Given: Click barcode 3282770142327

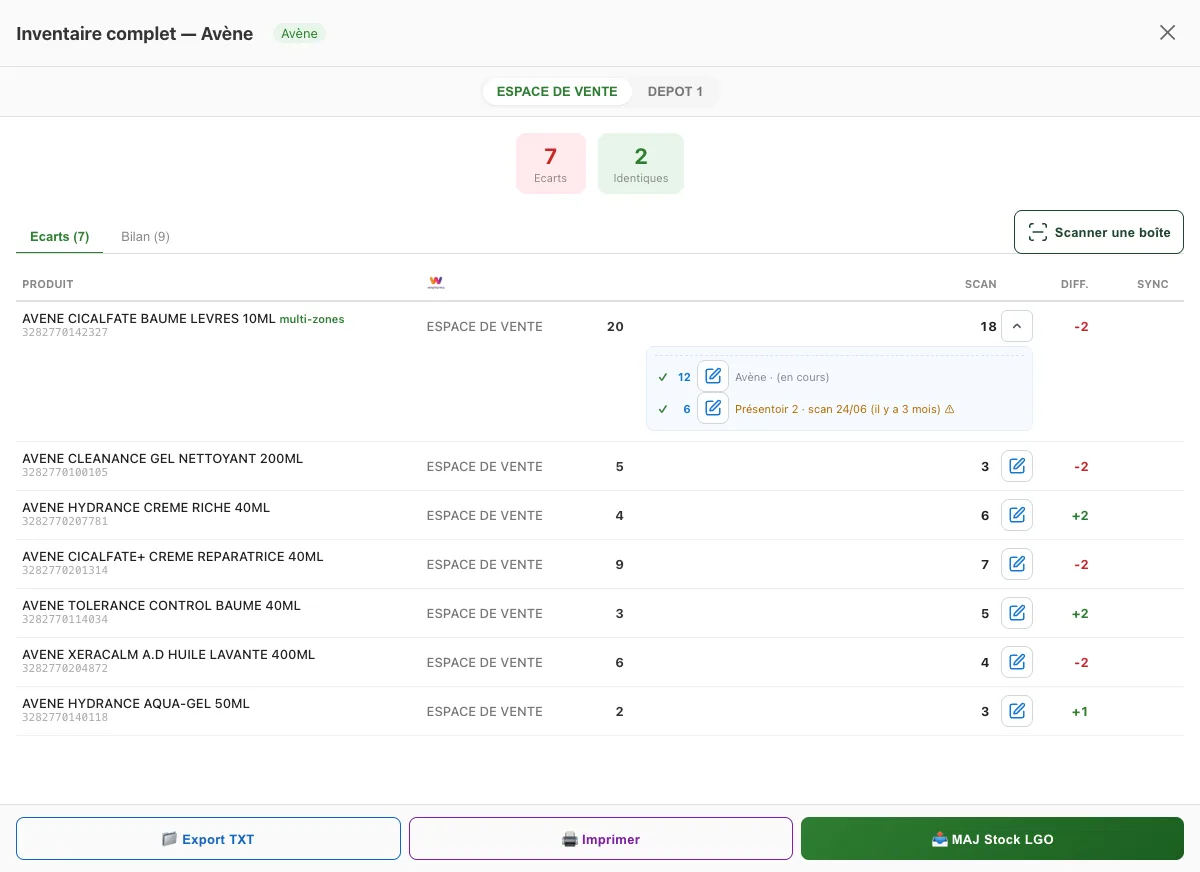Looking at the screenshot, I should 65,333.
